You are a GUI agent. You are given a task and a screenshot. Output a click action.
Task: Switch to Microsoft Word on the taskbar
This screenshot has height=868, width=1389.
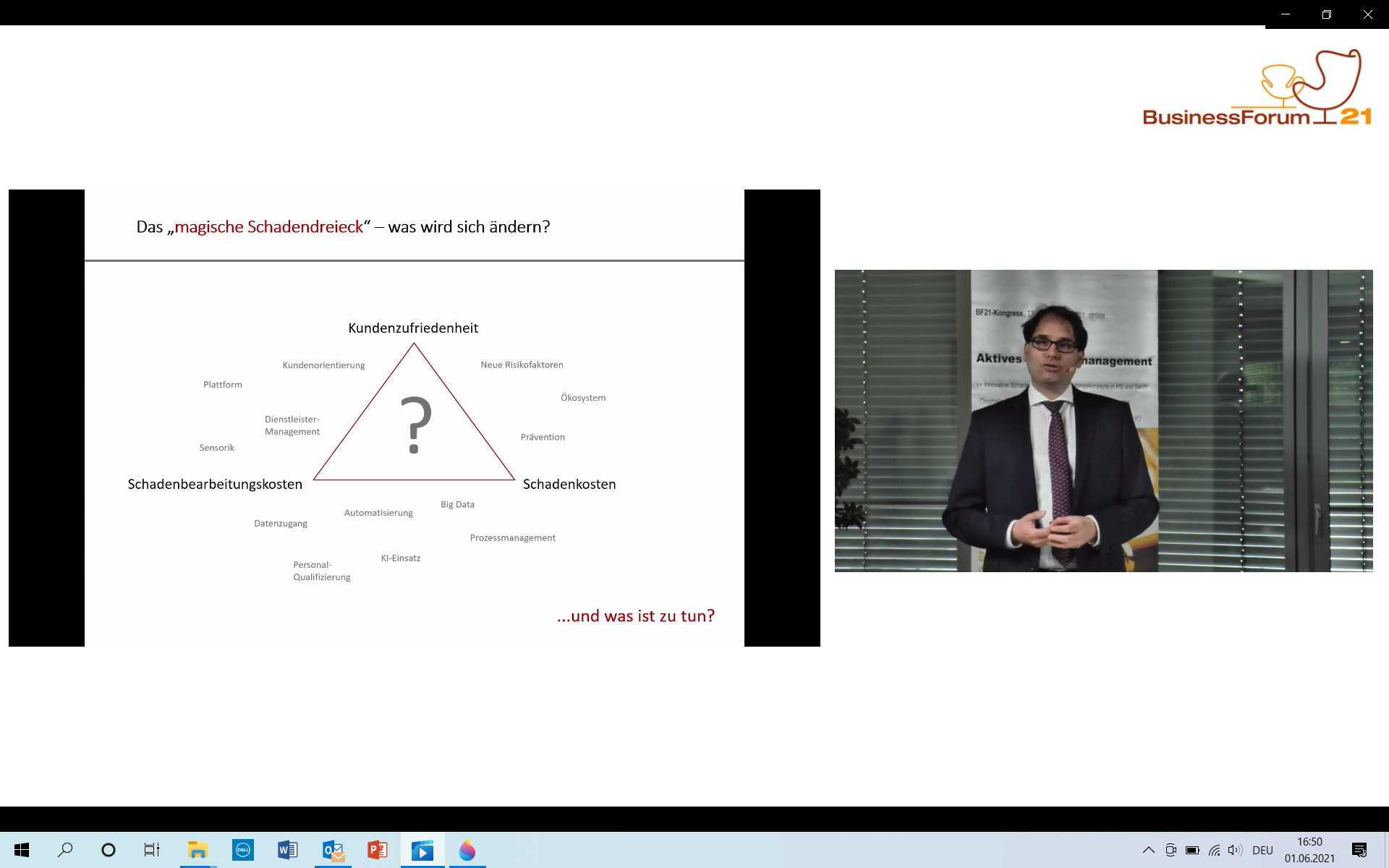click(x=287, y=850)
